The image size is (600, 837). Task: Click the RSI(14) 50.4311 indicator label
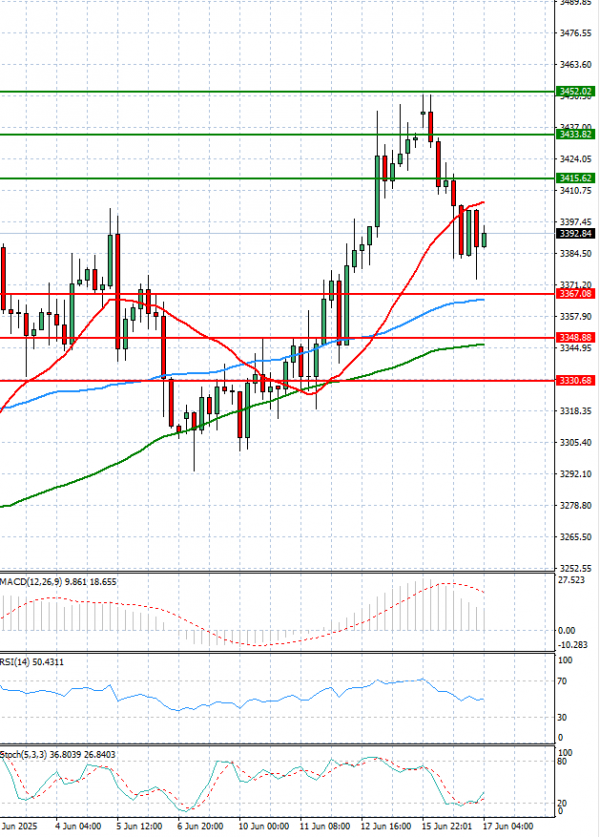tap(32, 662)
